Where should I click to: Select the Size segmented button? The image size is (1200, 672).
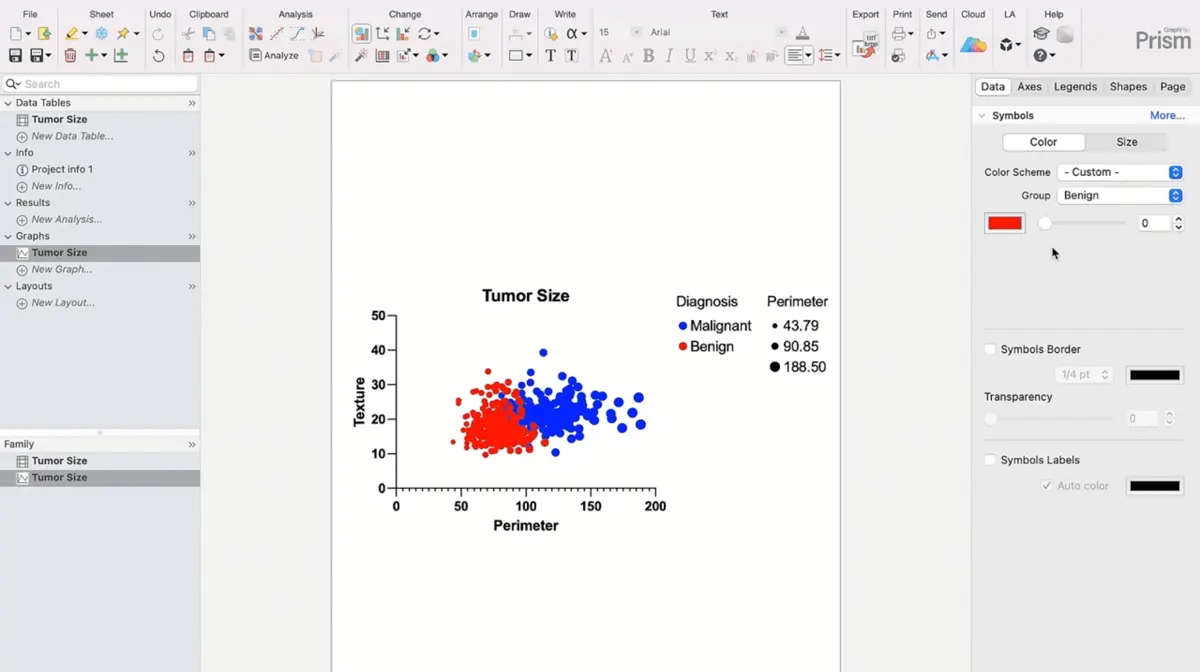[1126, 142]
